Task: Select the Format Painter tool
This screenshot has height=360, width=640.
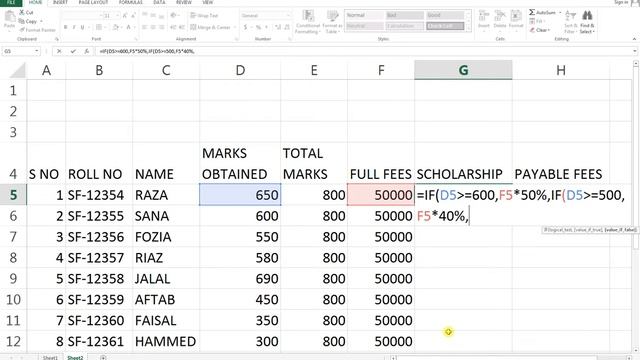Action: (37, 30)
